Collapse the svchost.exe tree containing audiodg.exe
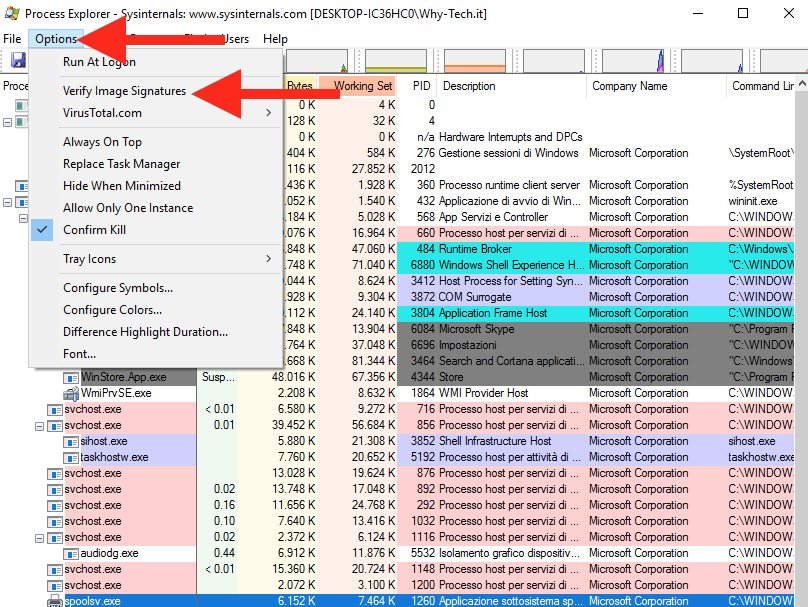Screen dimensions: 808x607 (39, 538)
